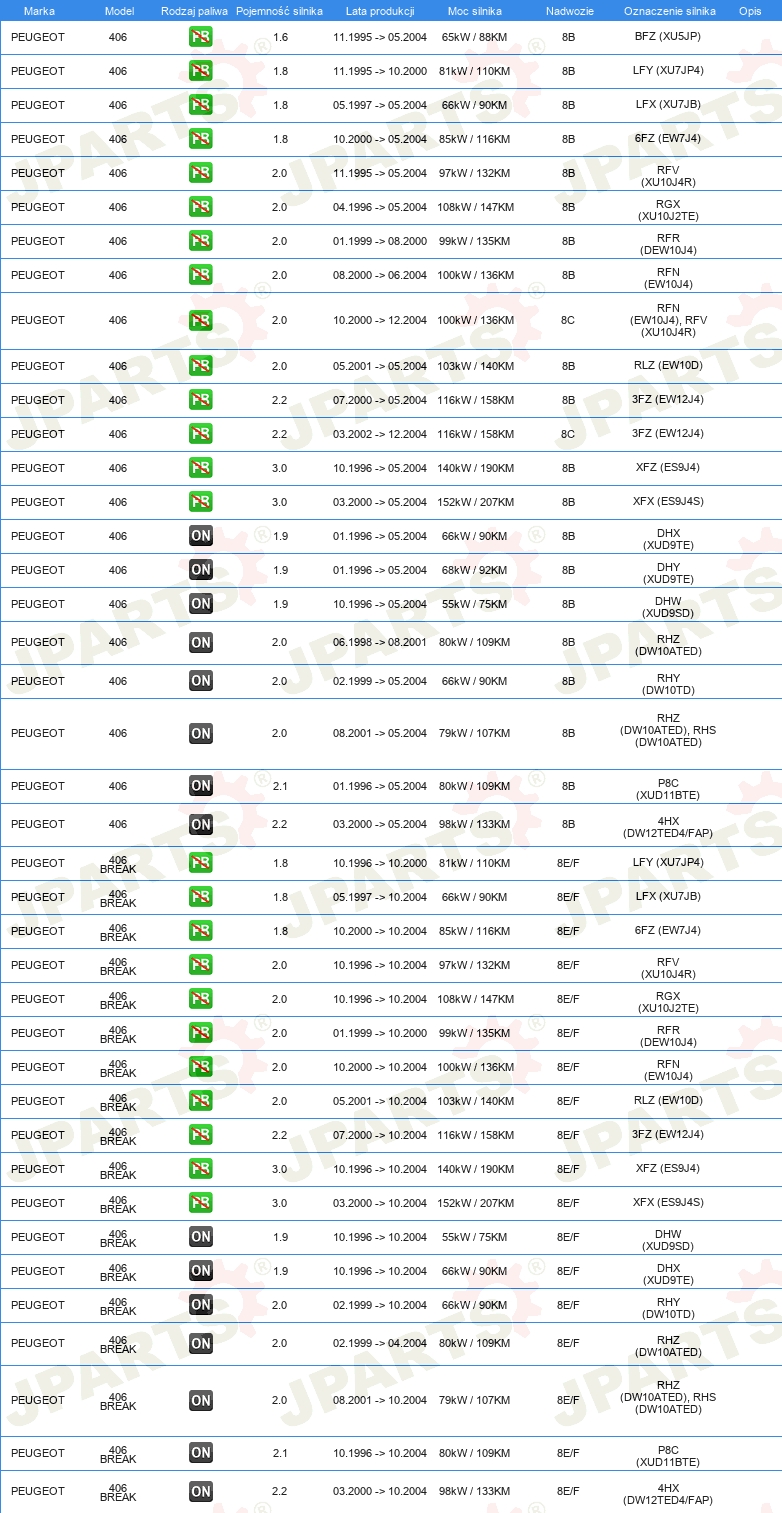Viewport: 782px width, 1513px height.
Task: Click the 2.1 capacity in the P8C 8B row
Action: coord(280,786)
